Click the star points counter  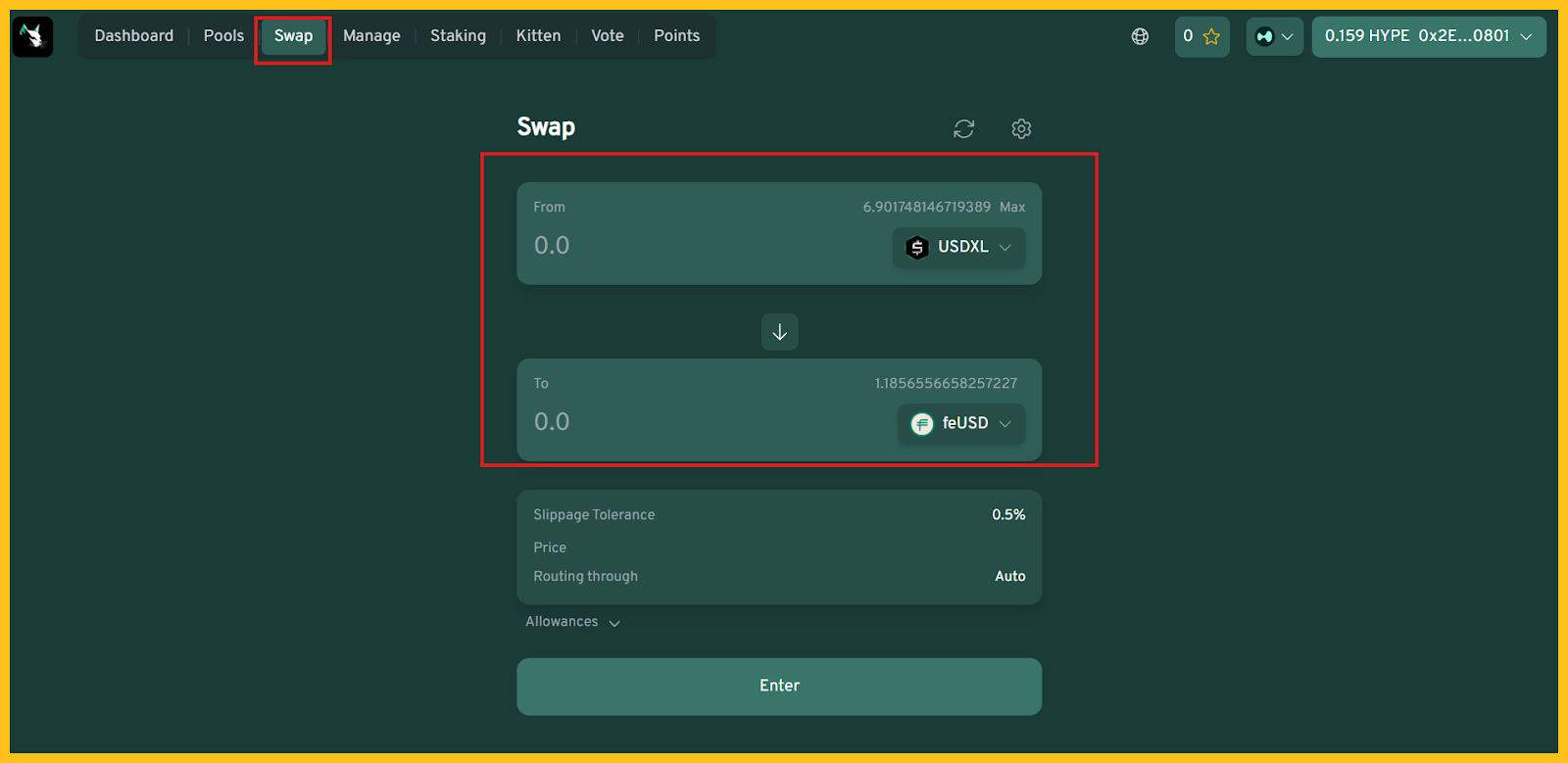click(x=1201, y=37)
